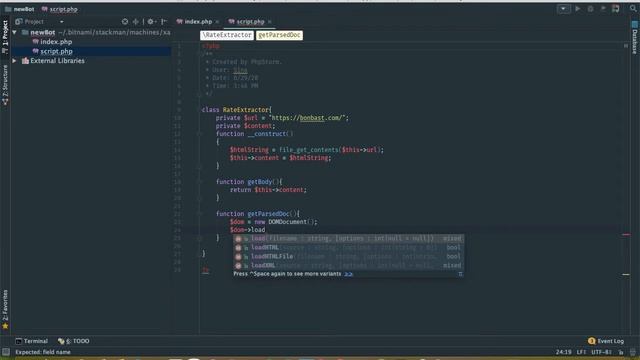This screenshot has width=640, height=360.
Task: Change UTF-8 file encoding
Action: [x=601, y=352]
